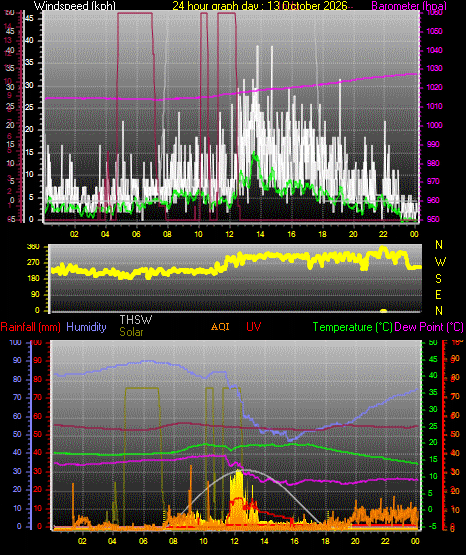Screen dimensions: 466x555
Task: Click the Windspeed (kph) title label
Action: [x=75, y=6]
